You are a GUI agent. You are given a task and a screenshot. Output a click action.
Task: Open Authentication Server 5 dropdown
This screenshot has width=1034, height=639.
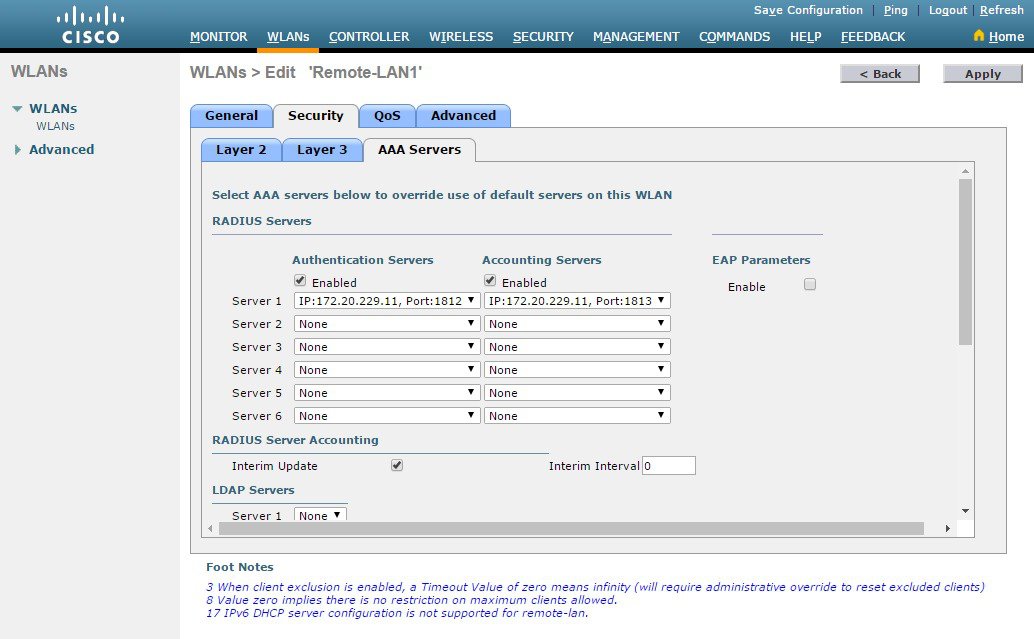(387, 393)
